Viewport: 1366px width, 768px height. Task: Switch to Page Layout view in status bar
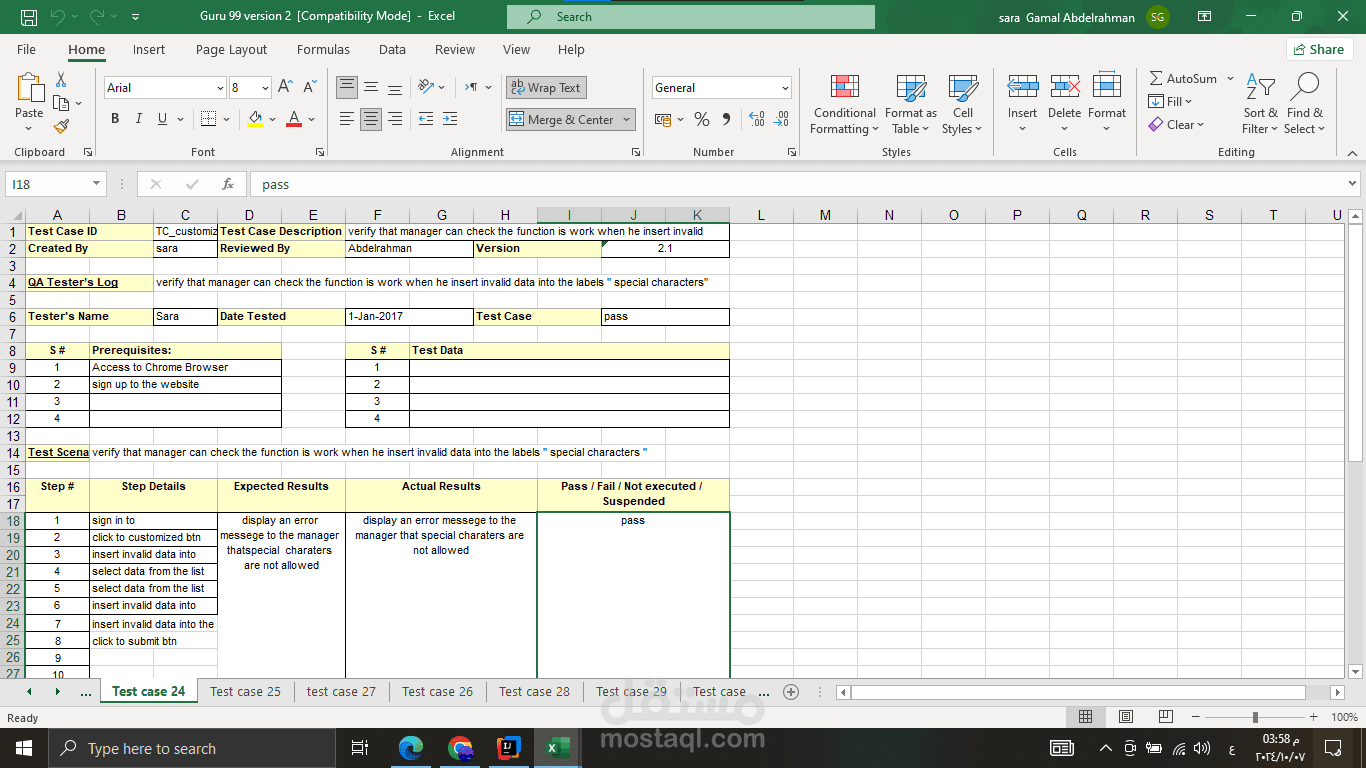pos(1126,717)
